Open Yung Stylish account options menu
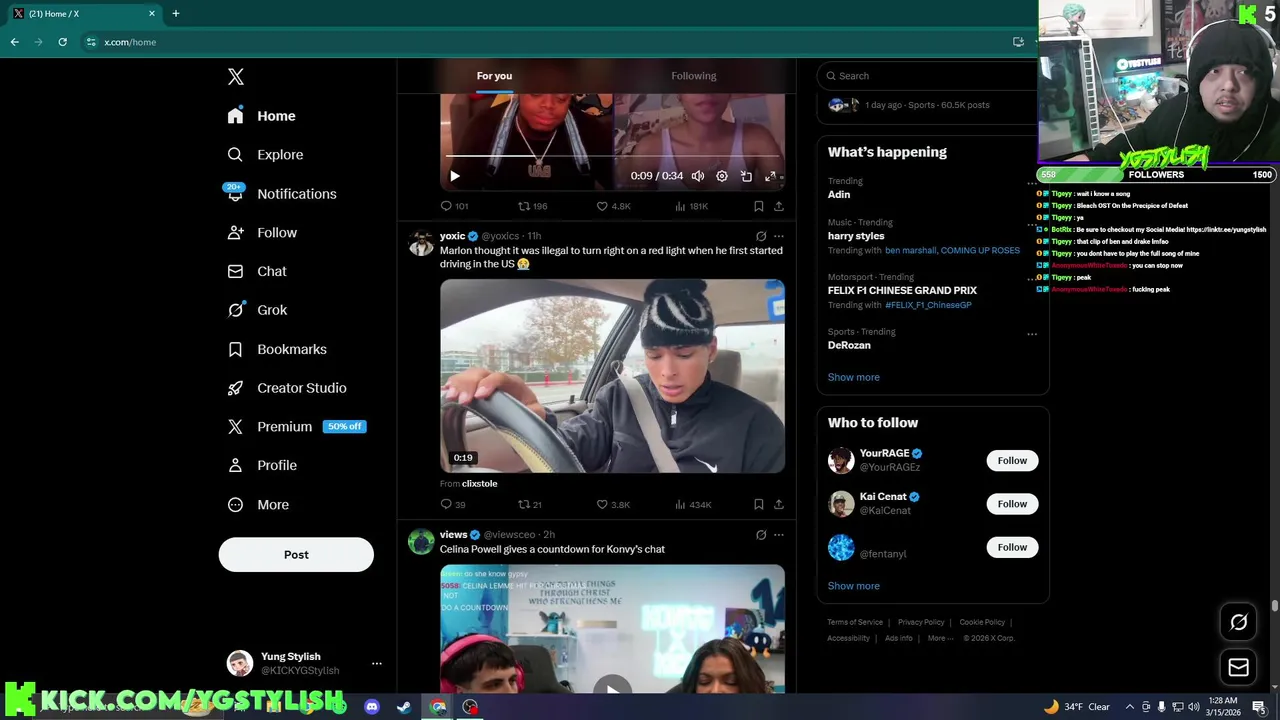The image size is (1280, 720). click(377, 664)
